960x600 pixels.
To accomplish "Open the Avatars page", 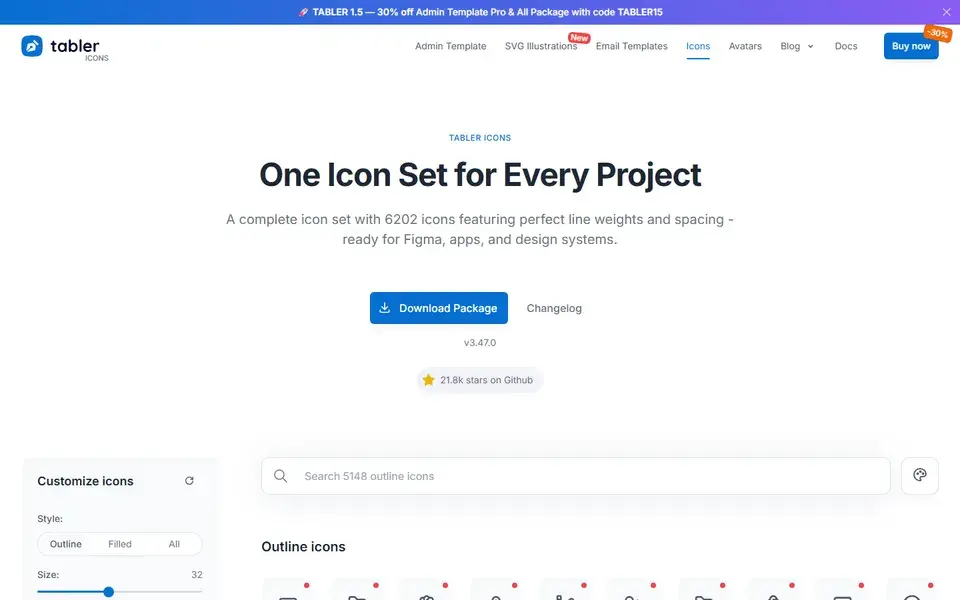I will point(745,46).
